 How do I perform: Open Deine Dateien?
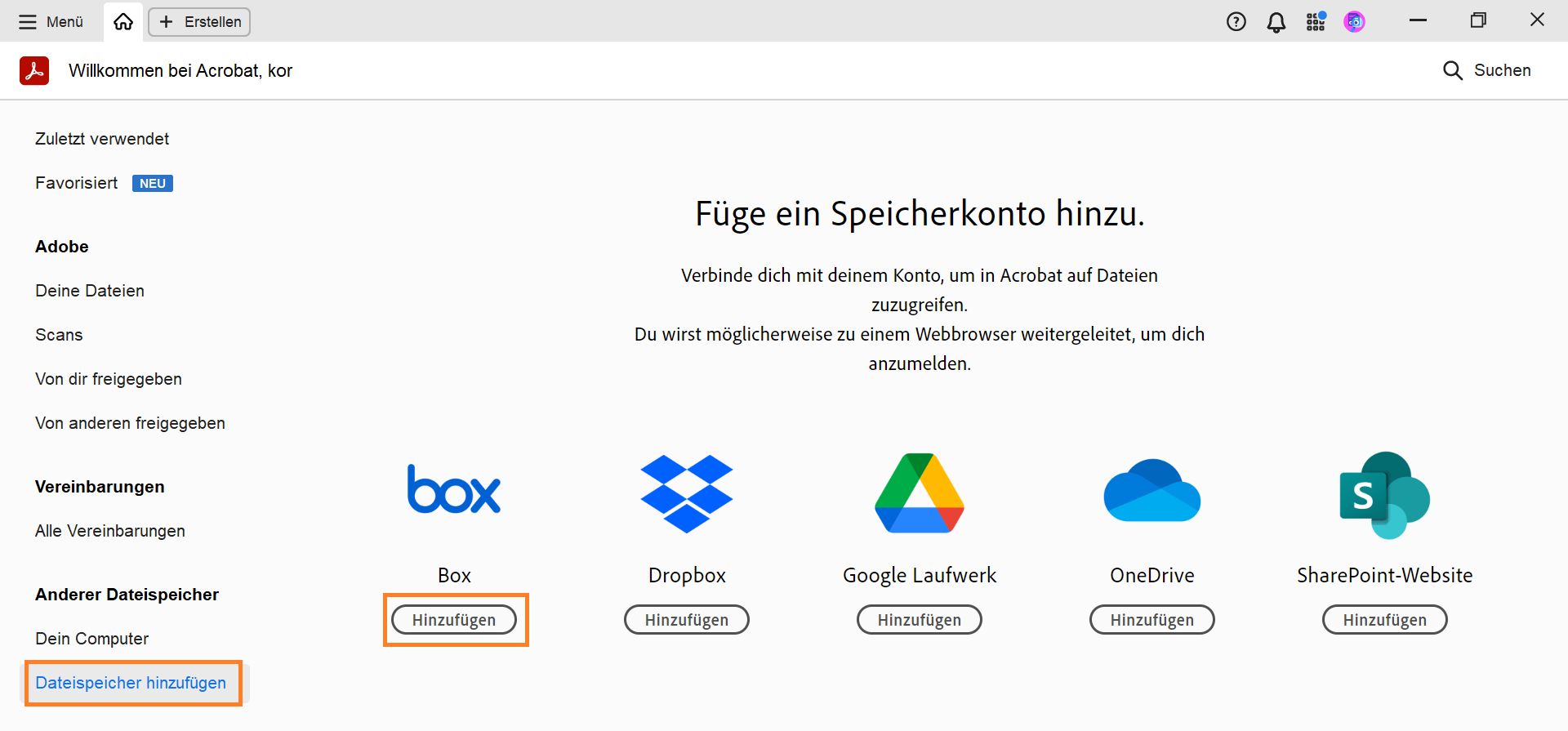coord(90,291)
